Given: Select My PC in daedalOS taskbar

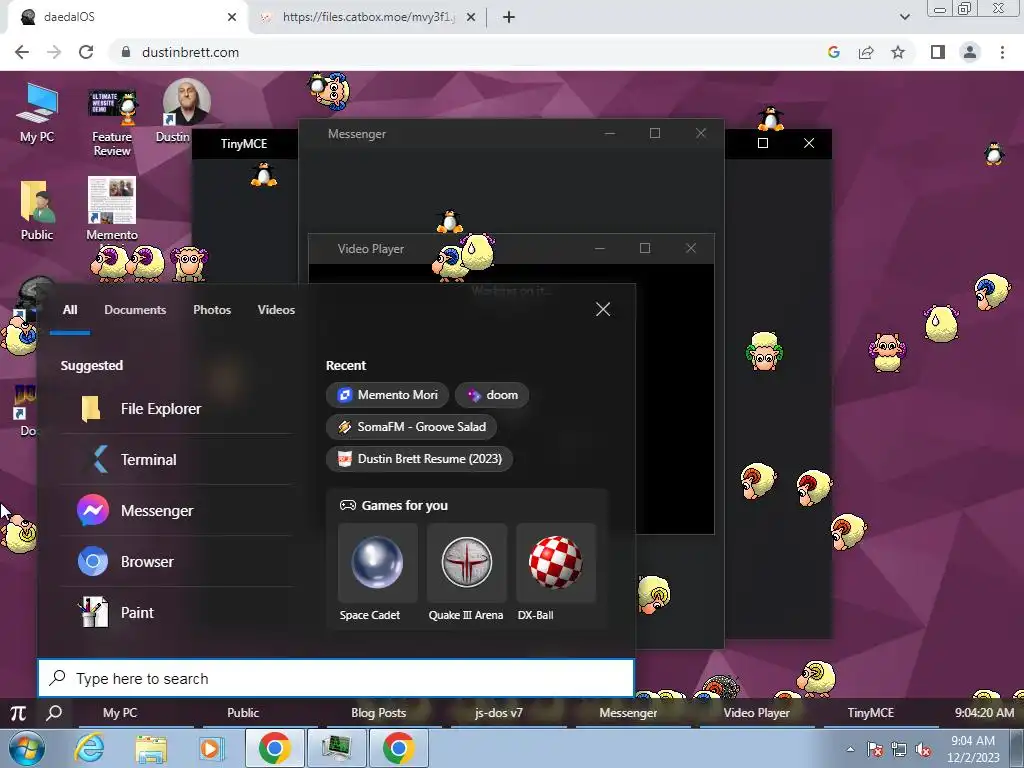Looking at the screenshot, I should (x=136, y=713).
